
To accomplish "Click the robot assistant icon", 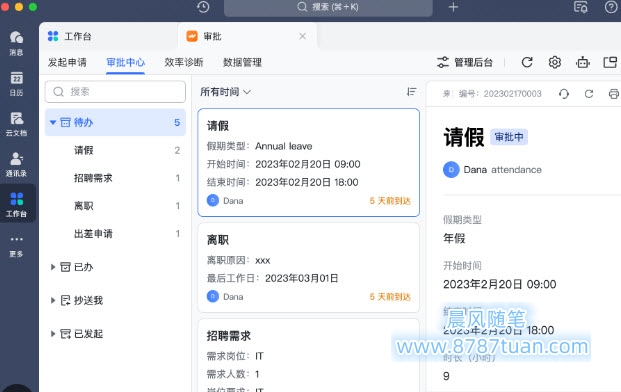I will pos(583,62).
